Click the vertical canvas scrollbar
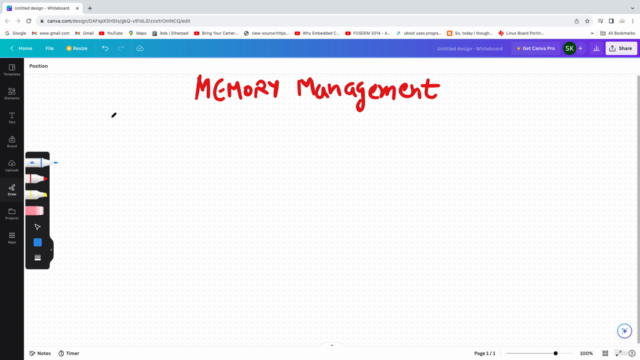 pos(638,208)
